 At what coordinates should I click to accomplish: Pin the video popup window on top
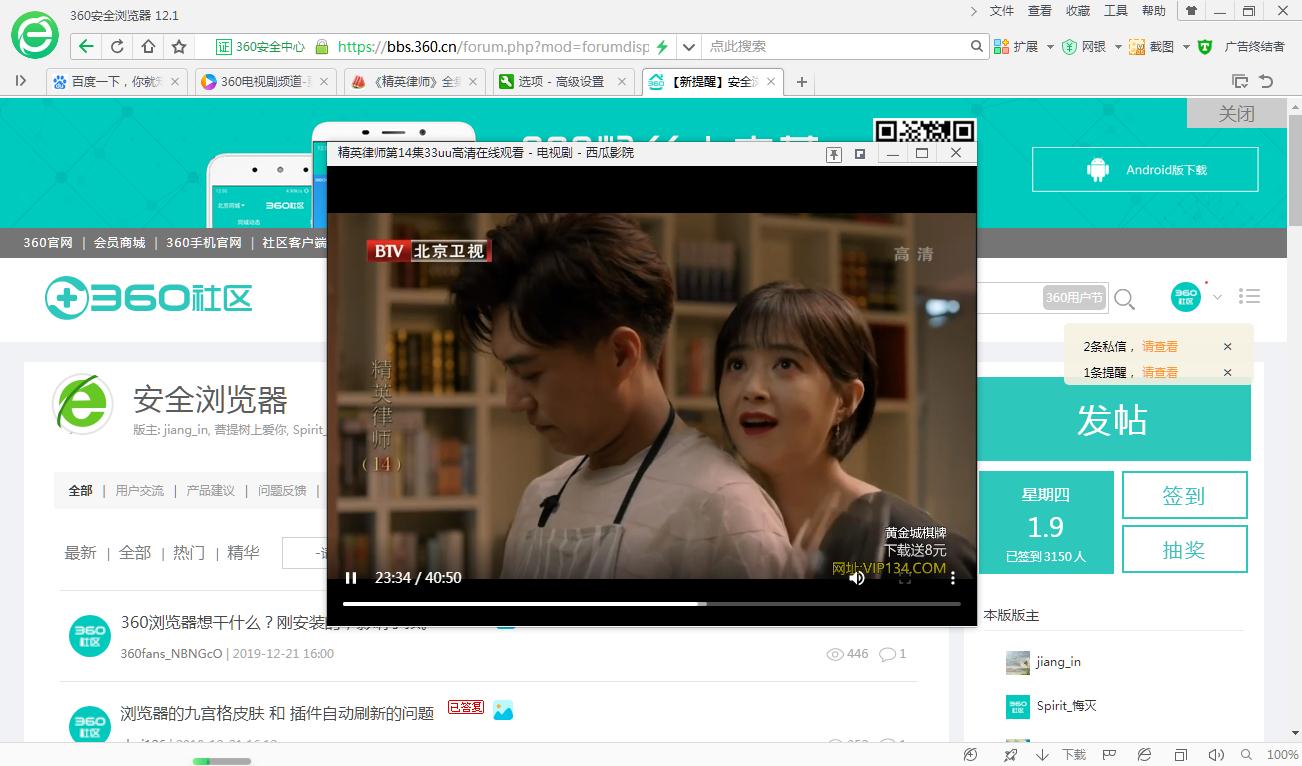pyautogui.click(x=833, y=153)
